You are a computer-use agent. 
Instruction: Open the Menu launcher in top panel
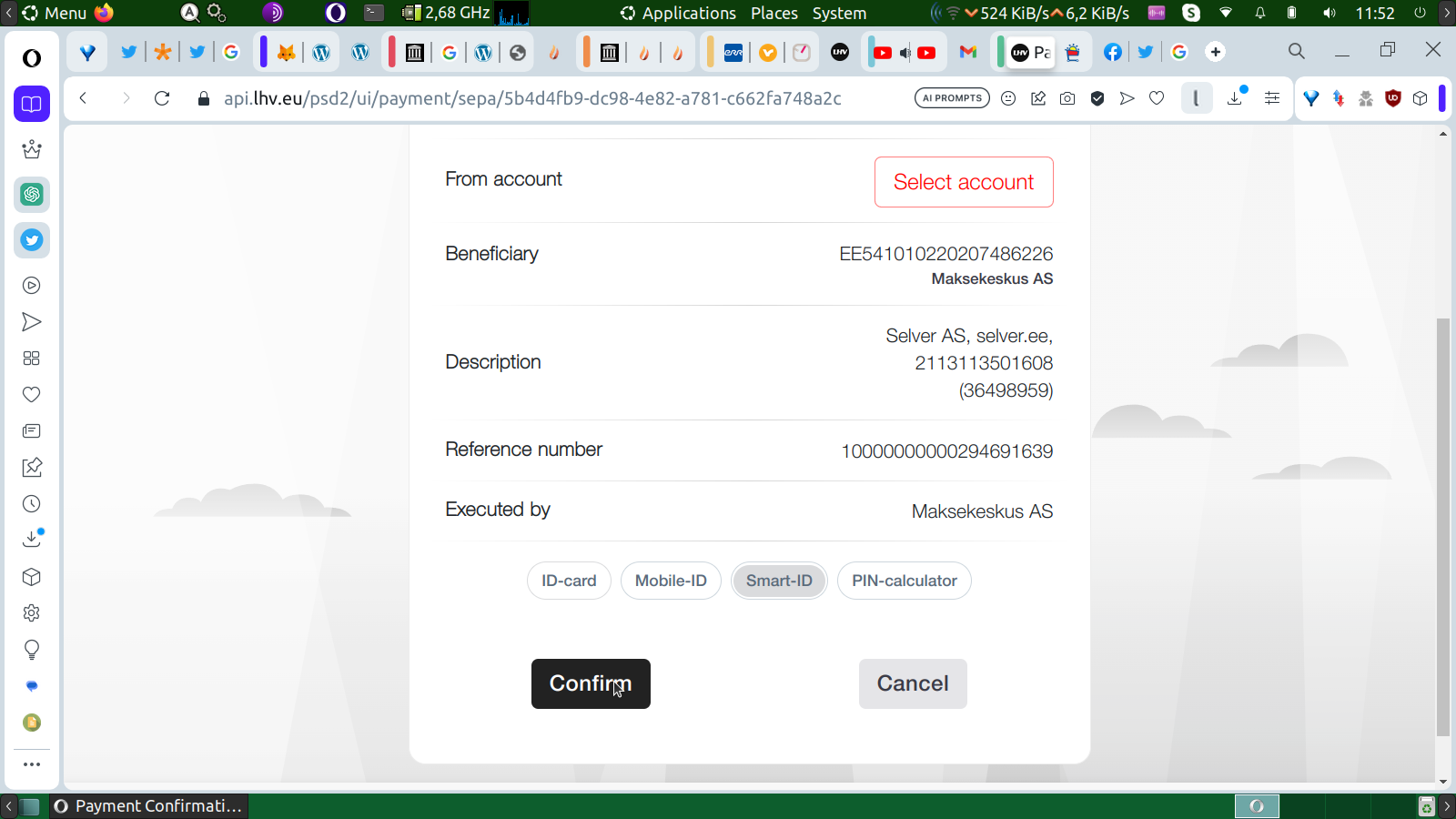(x=55, y=13)
